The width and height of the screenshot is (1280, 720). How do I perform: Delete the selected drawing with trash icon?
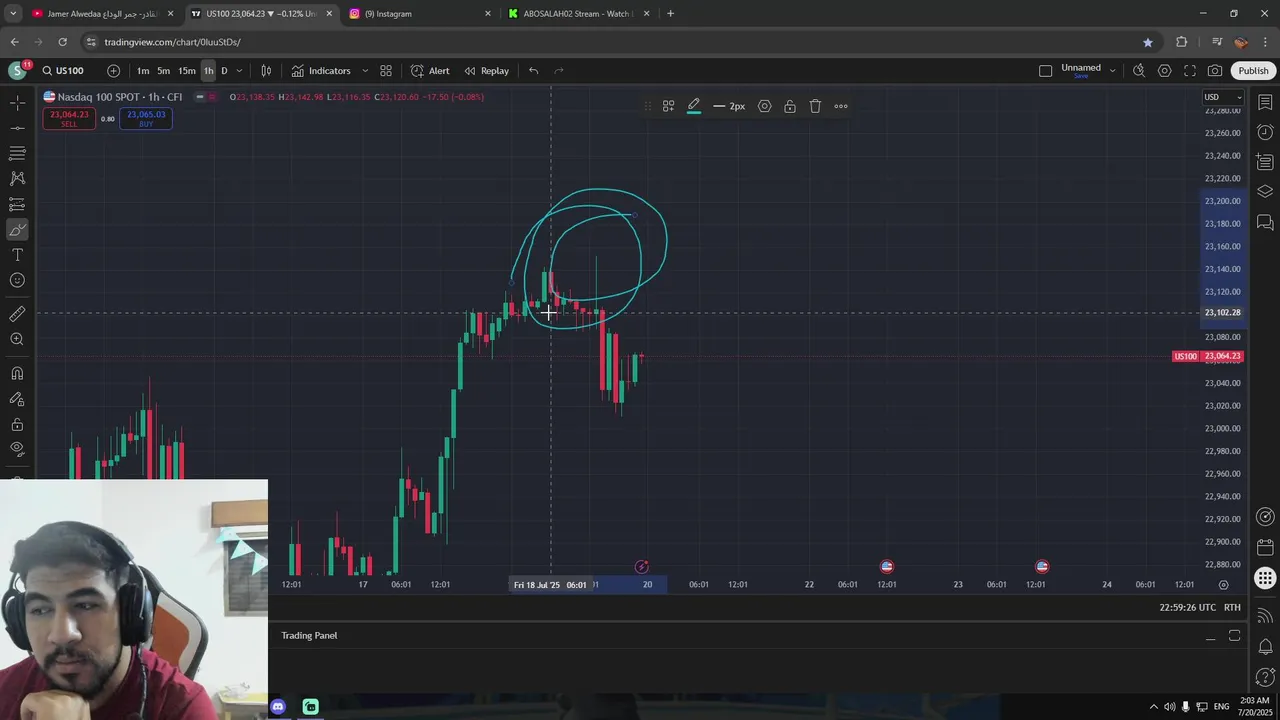point(815,106)
